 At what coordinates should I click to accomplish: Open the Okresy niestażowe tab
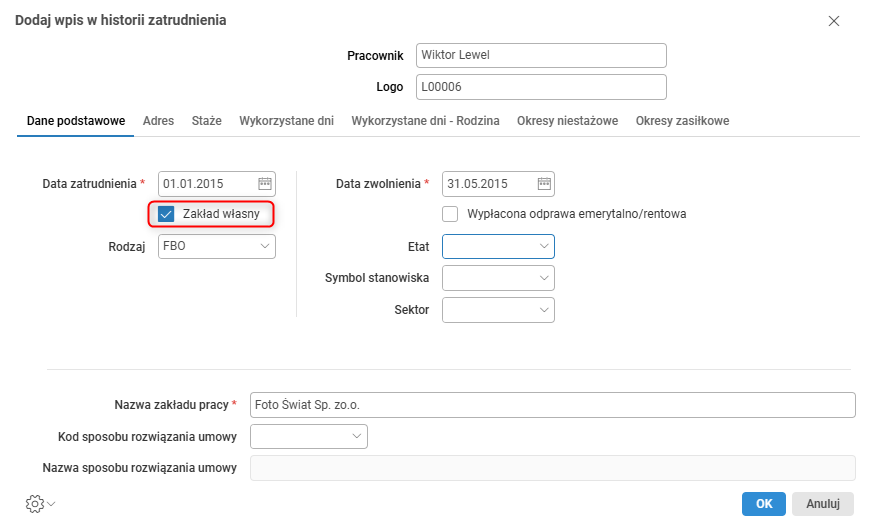coord(567,121)
